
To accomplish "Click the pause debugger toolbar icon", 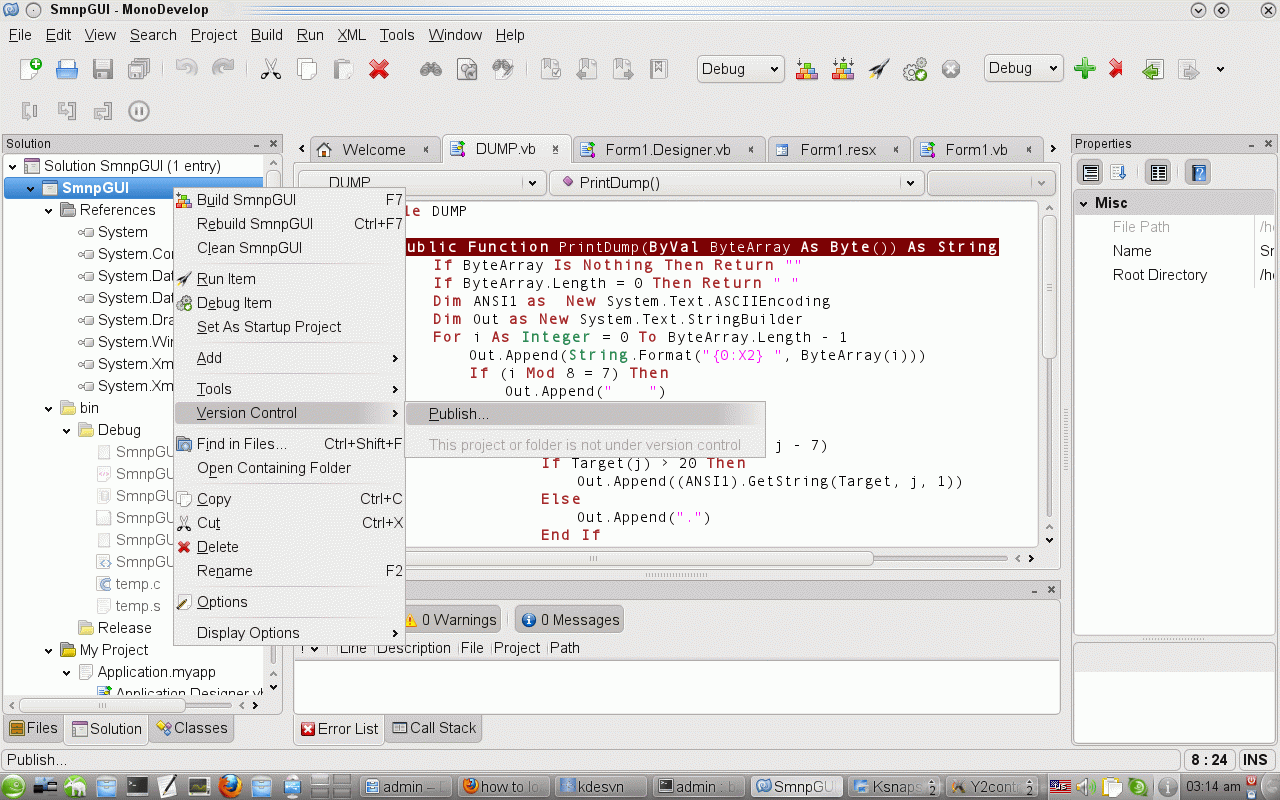I will pyautogui.click(x=139, y=111).
